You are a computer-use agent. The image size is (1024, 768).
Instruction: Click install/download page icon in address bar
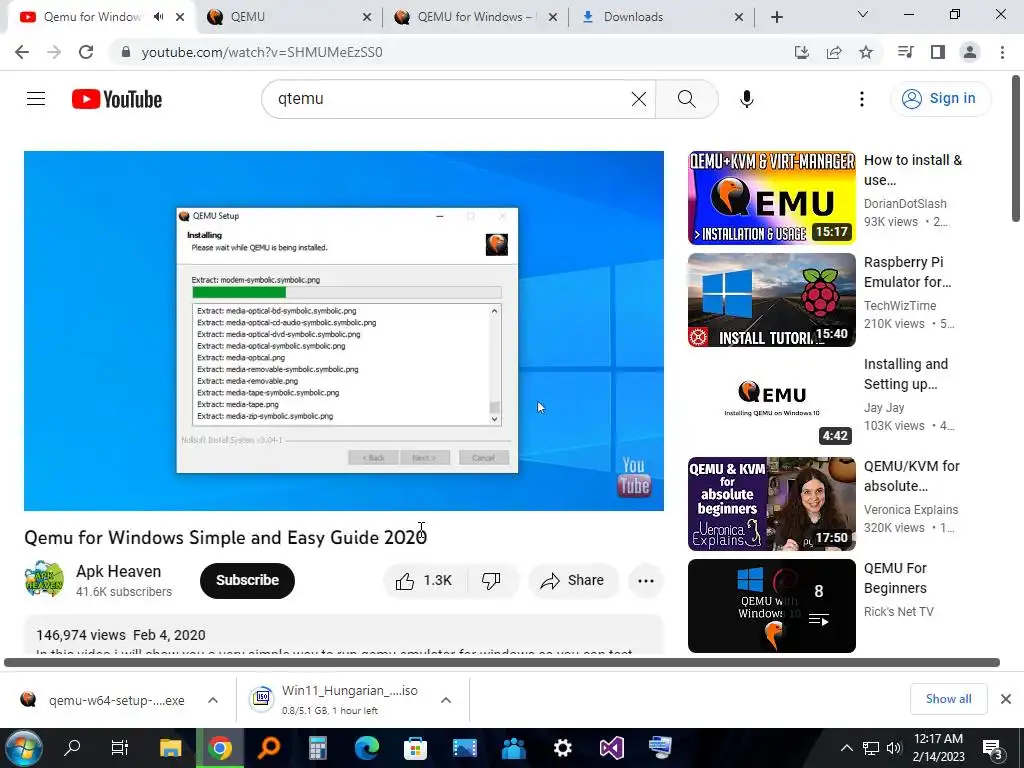coord(801,52)
